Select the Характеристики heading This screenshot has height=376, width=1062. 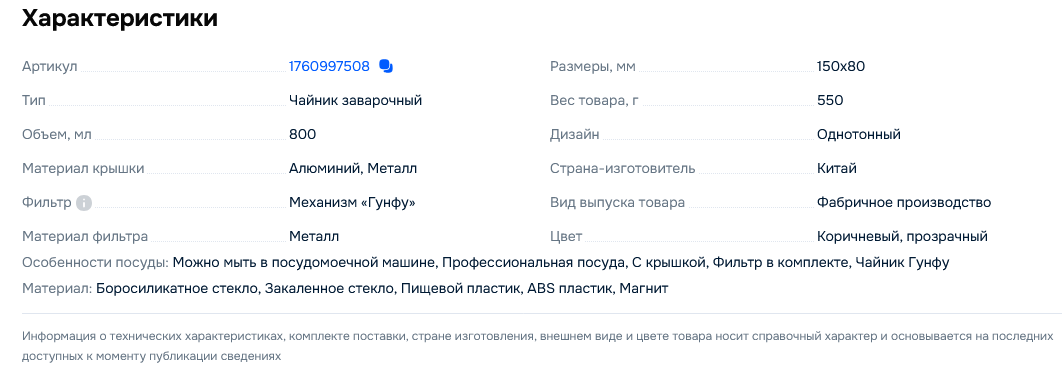[x=120, y=18]
